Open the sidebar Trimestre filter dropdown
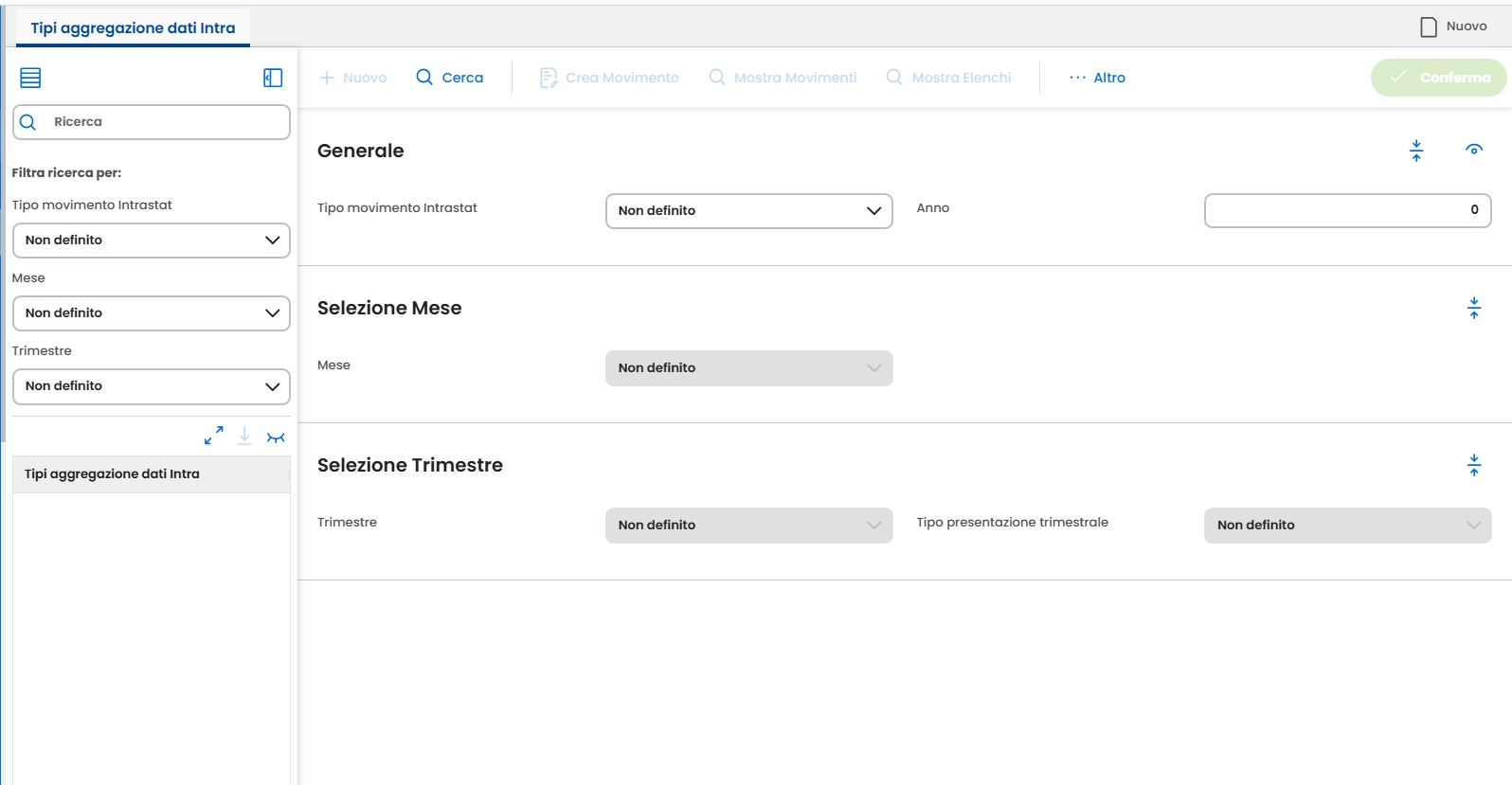 tap(152, 386)
